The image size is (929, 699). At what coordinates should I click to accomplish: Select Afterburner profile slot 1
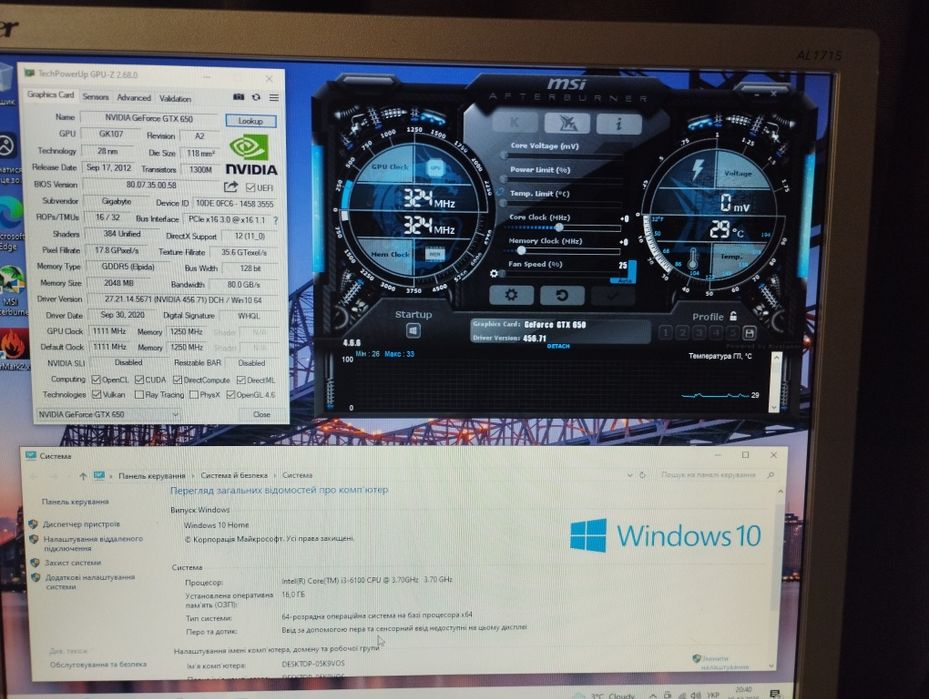pyautogui.click(x=665, y=333)
